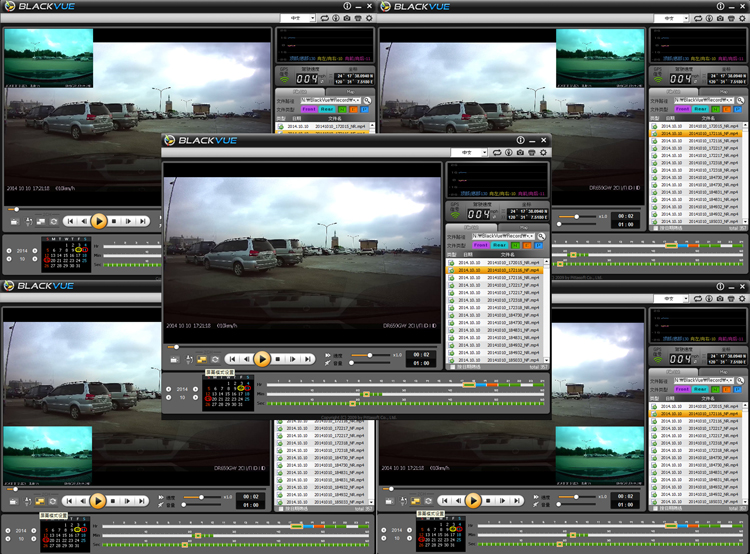Click the yellow screen mode icon in center window

coord(200,358)
